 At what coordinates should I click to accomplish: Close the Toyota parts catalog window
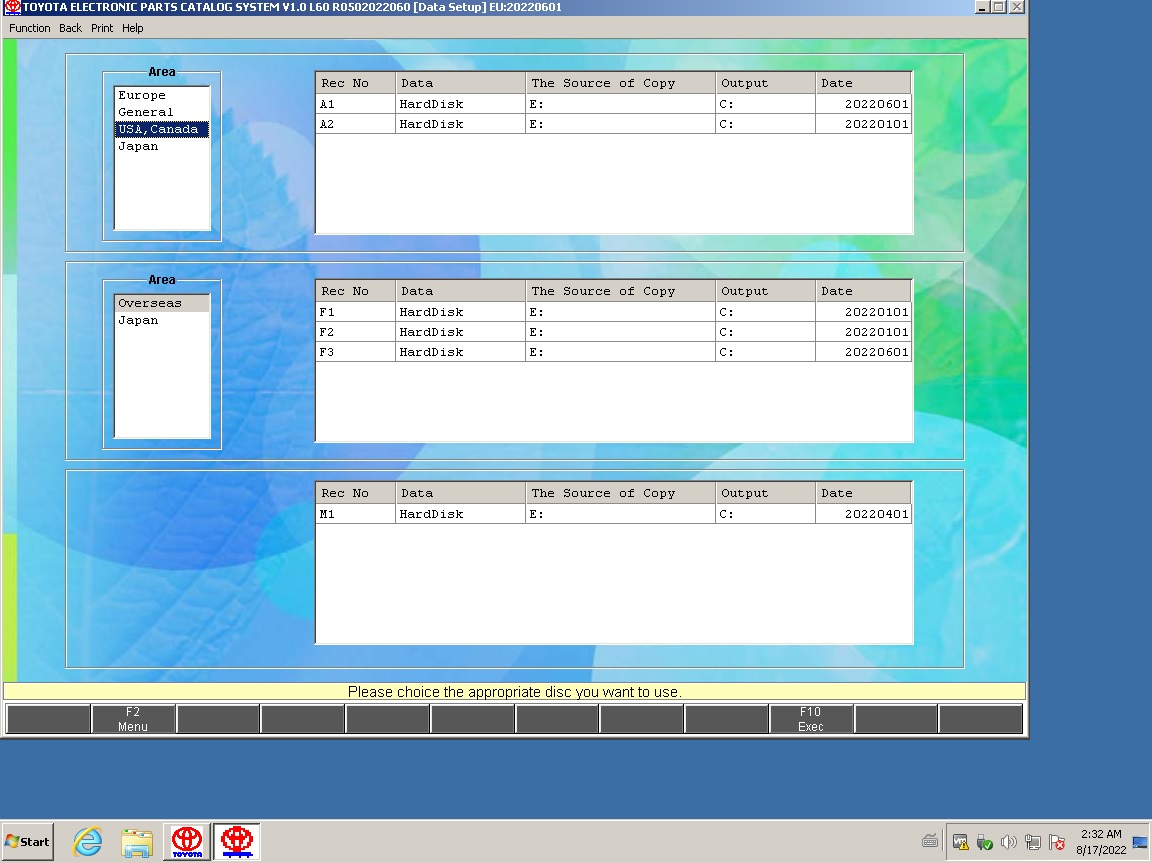(1017, 7)
